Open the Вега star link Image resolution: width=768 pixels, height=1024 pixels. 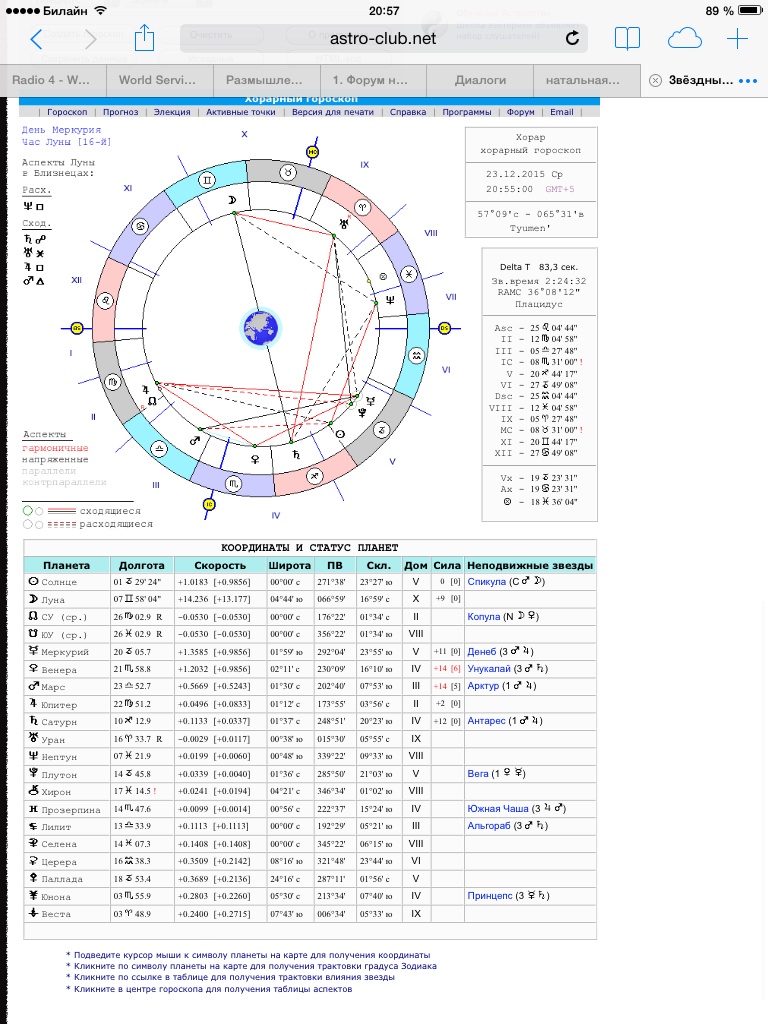(x=478, y=773)
